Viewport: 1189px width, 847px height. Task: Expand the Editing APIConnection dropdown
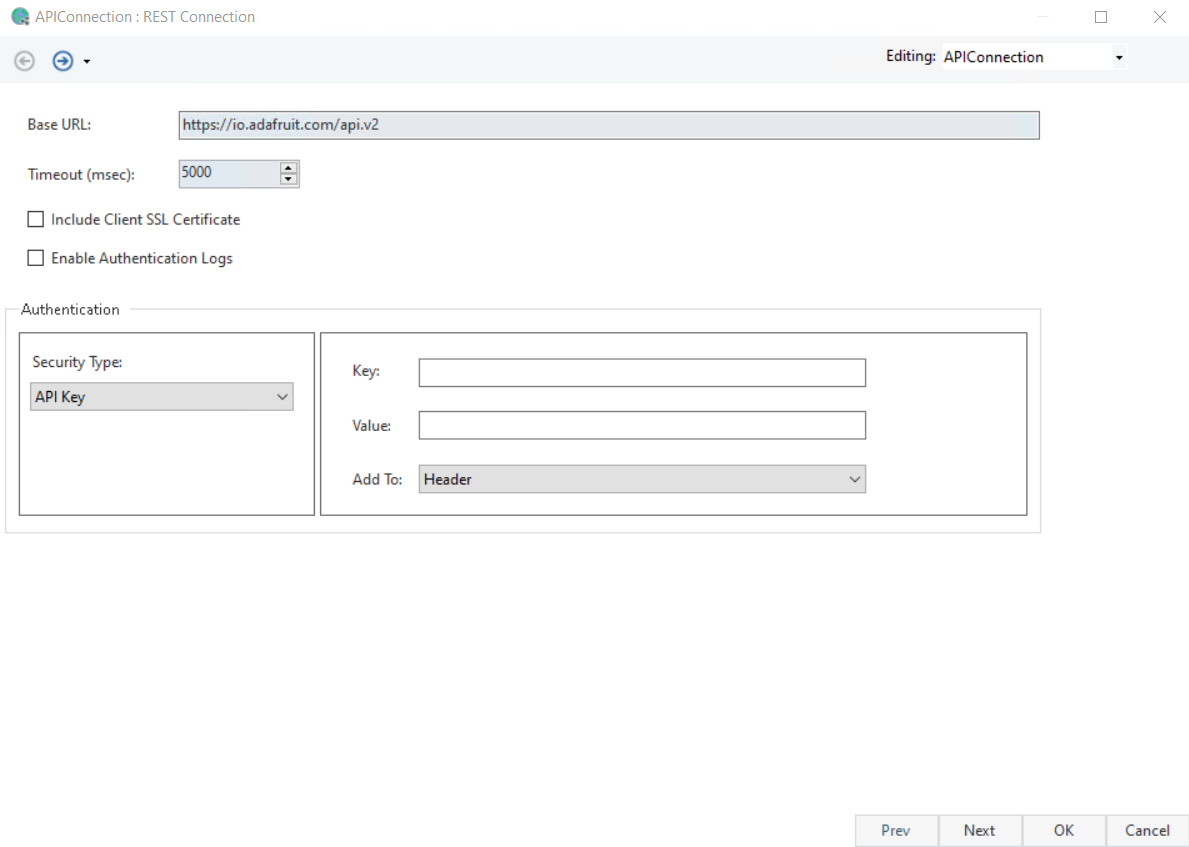coord(1118,58)
